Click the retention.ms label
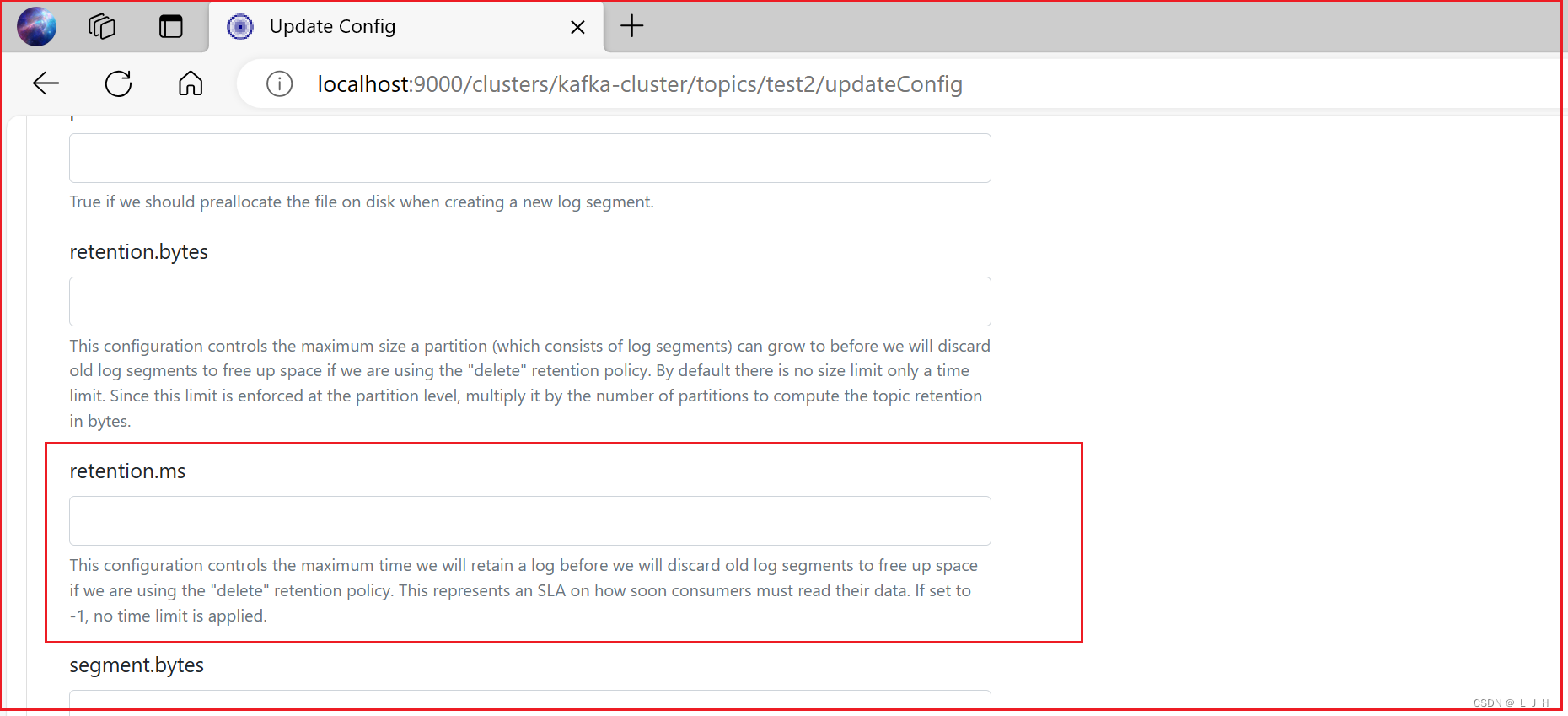This screenshot has width=1568, height=716. point(127,471)
